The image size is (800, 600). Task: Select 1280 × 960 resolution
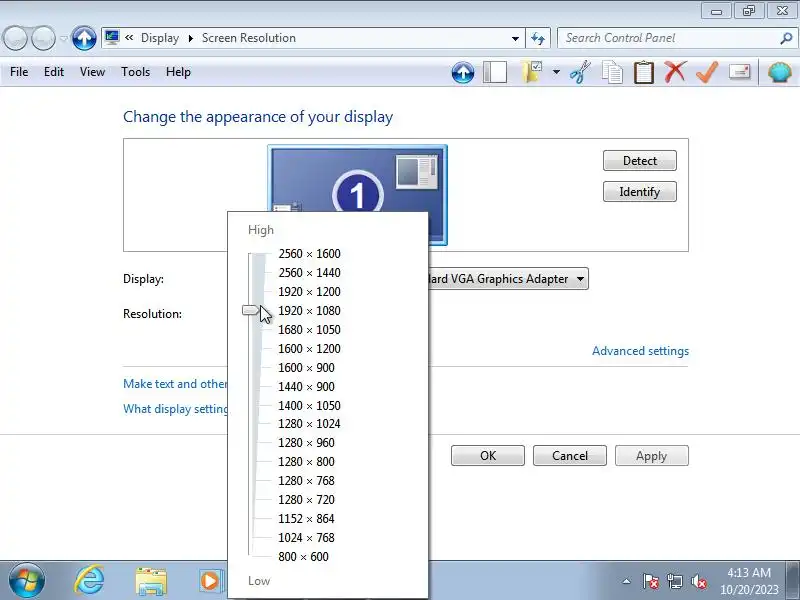click(306, 442)
